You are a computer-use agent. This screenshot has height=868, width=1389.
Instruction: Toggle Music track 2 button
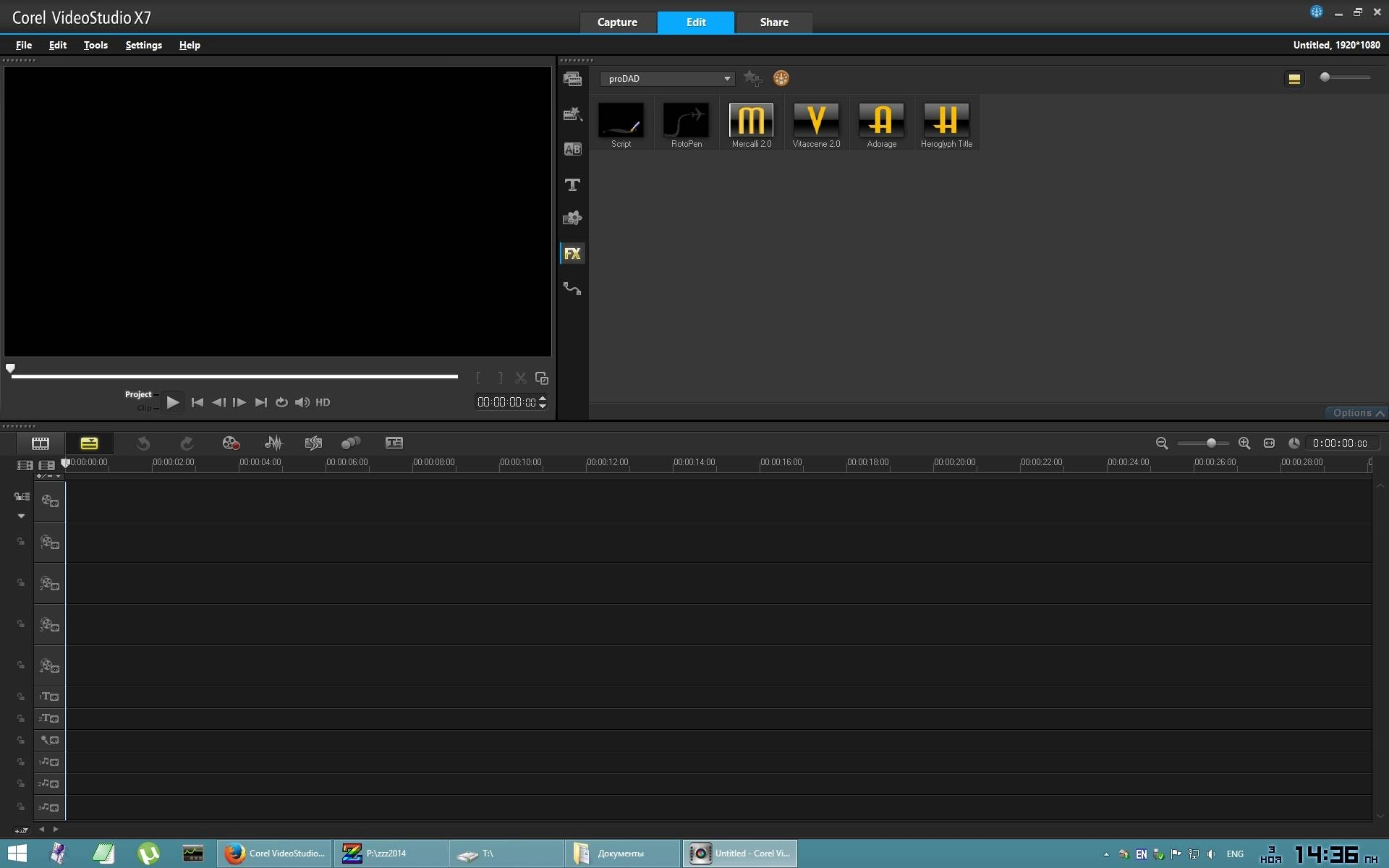(x=49, y=783)
